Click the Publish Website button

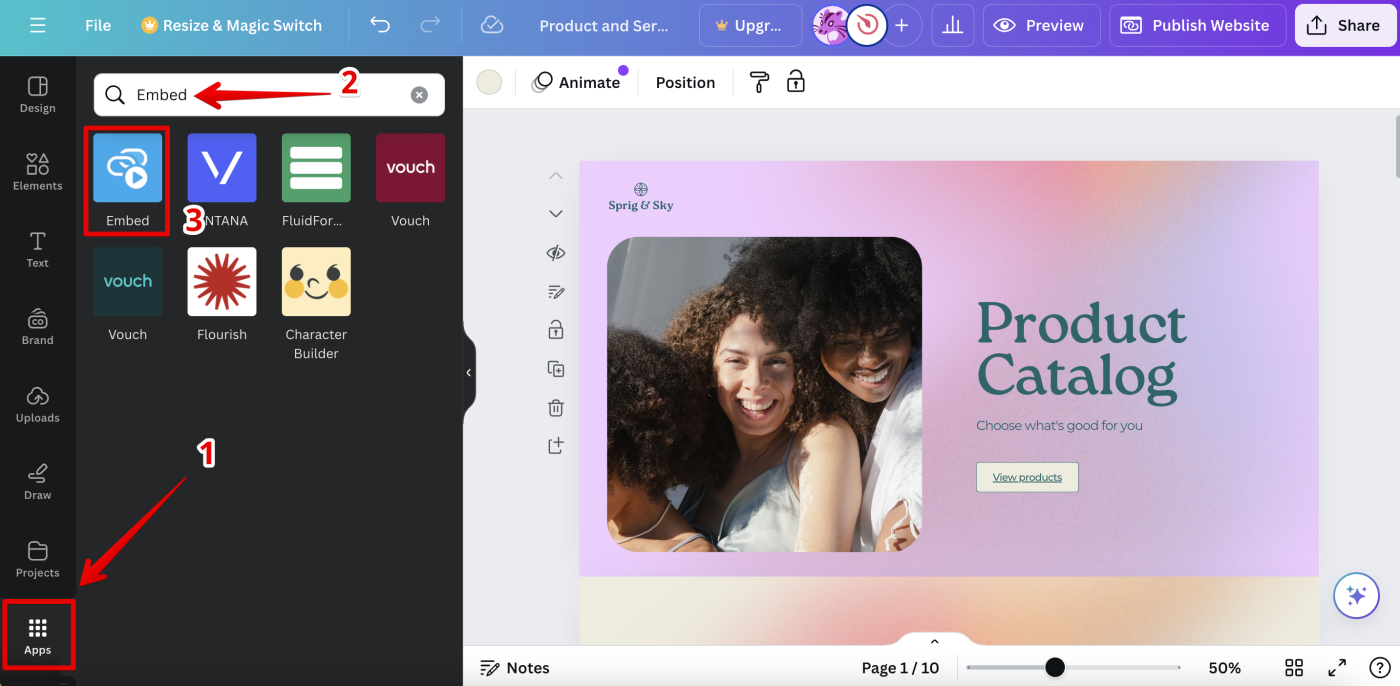click(x=1196, y=25)
